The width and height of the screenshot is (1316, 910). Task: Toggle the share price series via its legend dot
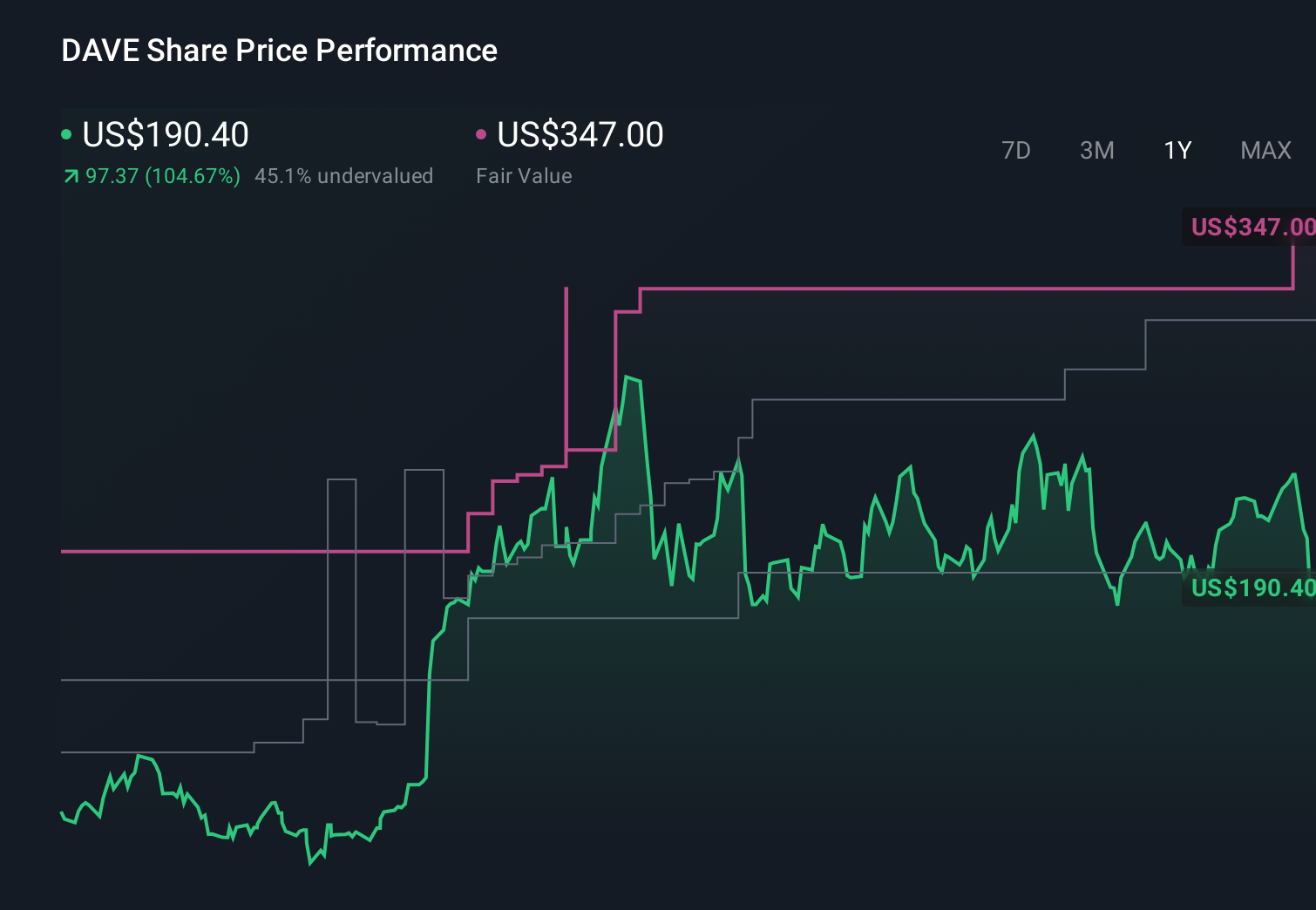point(66,134)
